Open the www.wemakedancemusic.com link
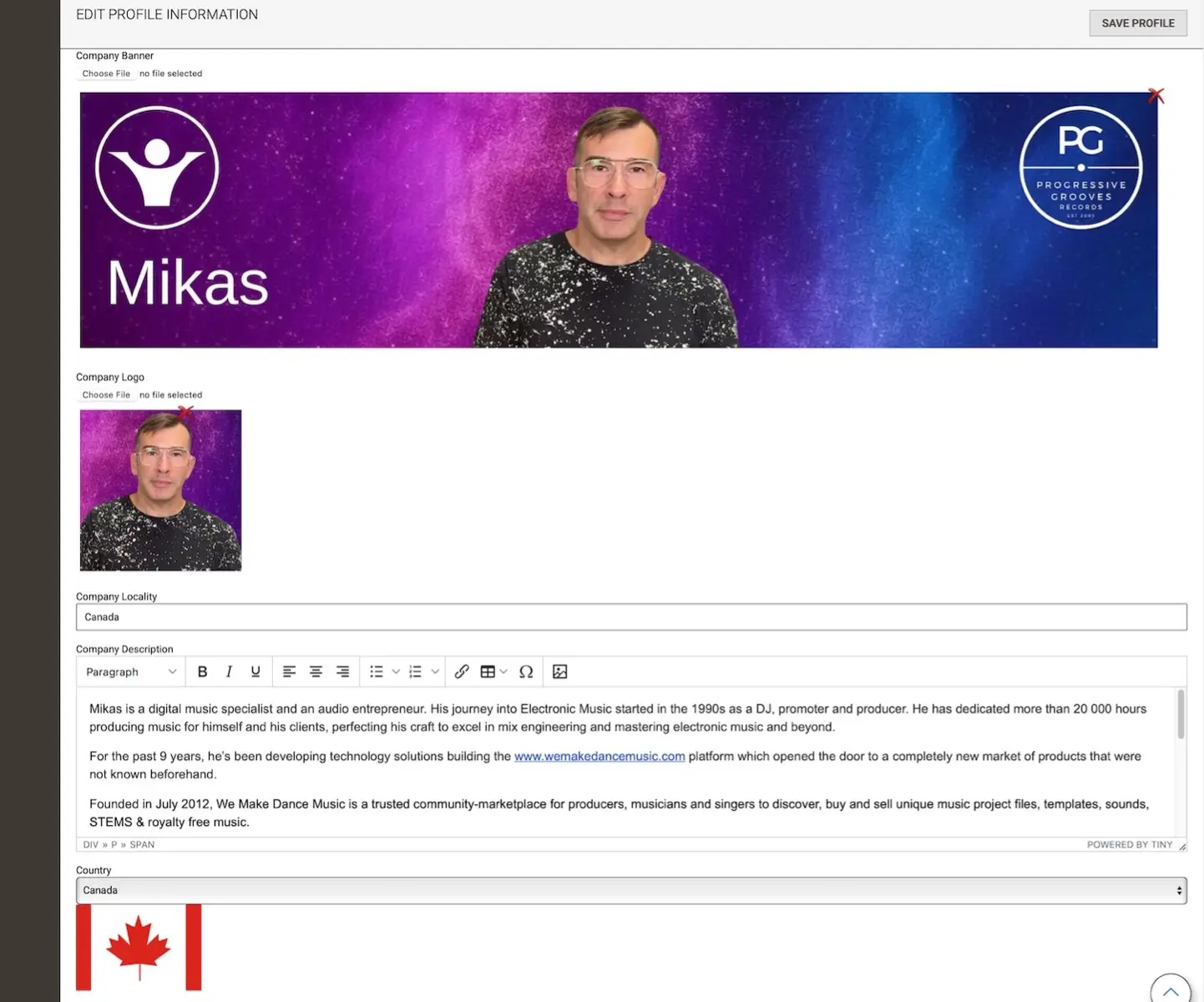1204x1002 pixels. coord(599,757)
